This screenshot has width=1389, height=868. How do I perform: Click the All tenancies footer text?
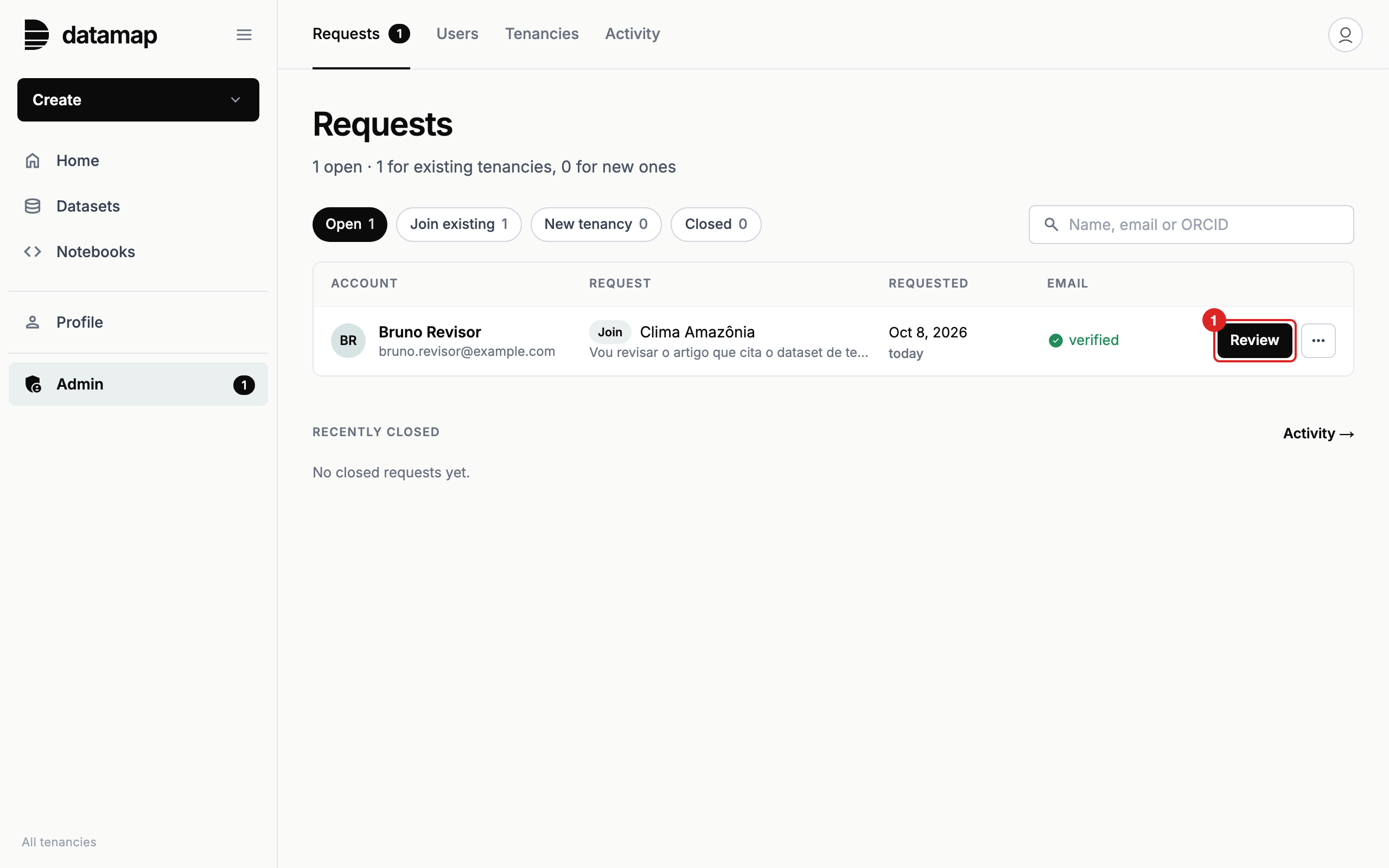(x=59, y=841)
